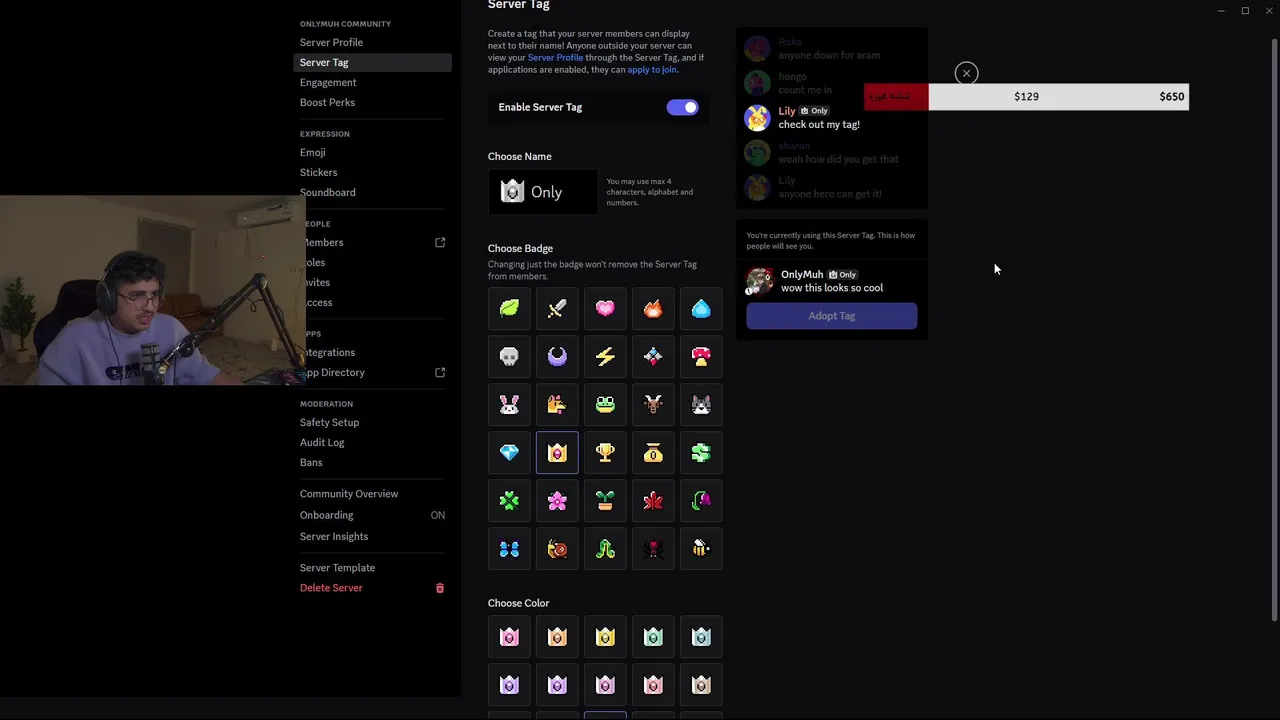Choose the red maple leaf badge

click(x=653, y=500)
